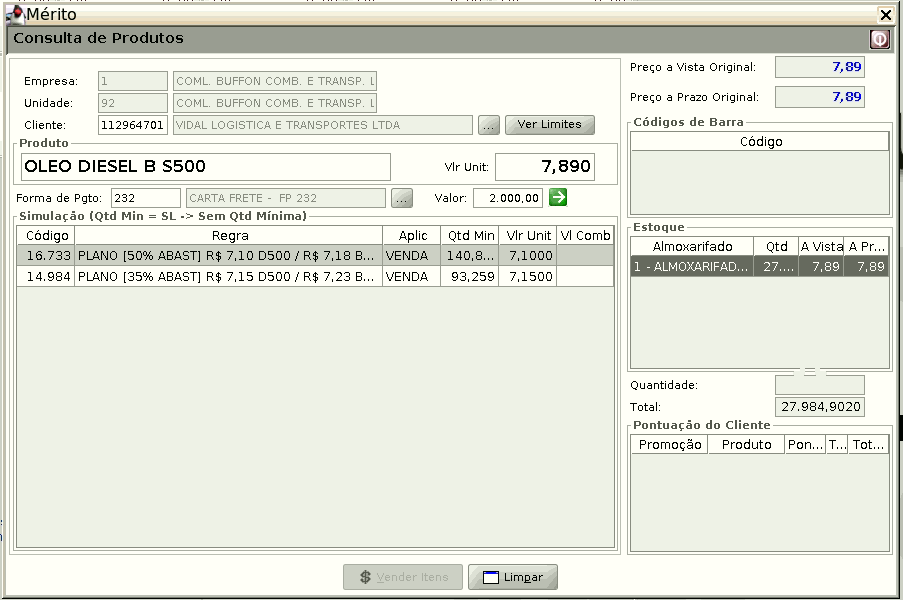Click the product name field OLEO DIESEL
903x600 pixels.
[205, 167]
